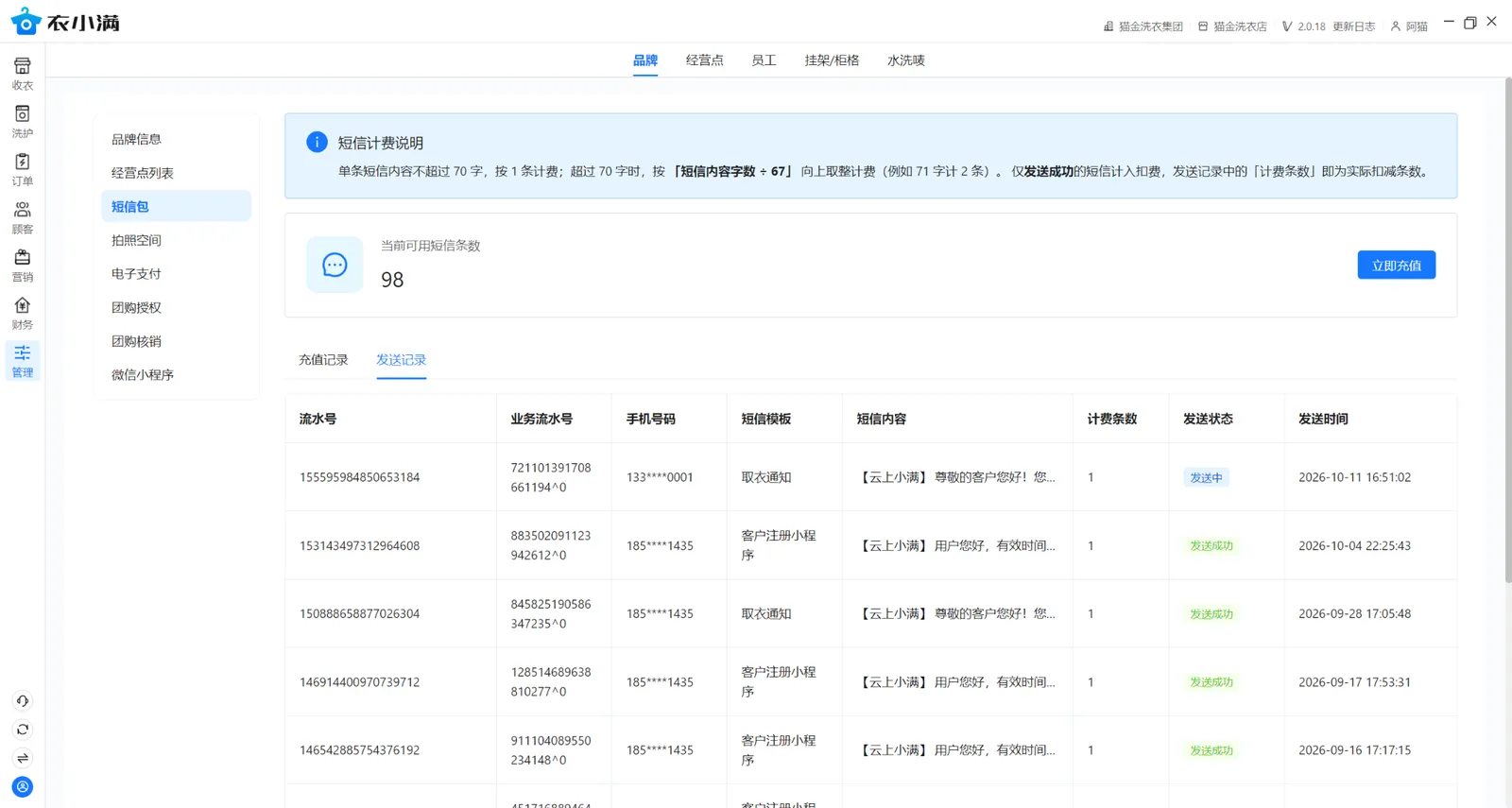This screenshot has height=808, width=1512.
Task: Click the info icon beside 短信计费说明
Action: (x=317, y=142)
